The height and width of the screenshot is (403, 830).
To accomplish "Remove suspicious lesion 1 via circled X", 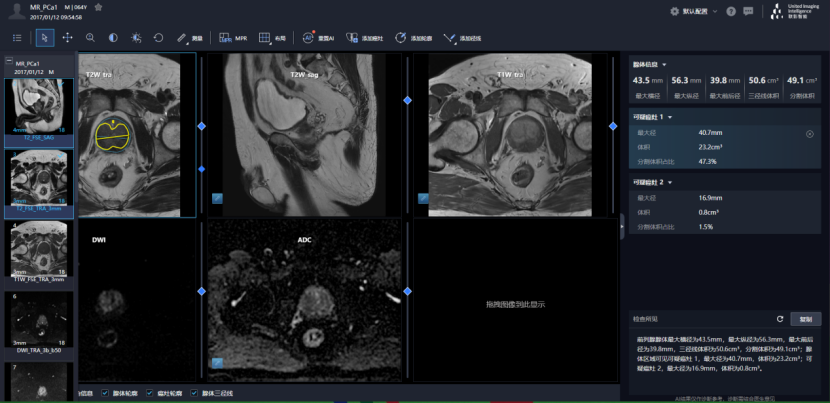I will [809, 134].
